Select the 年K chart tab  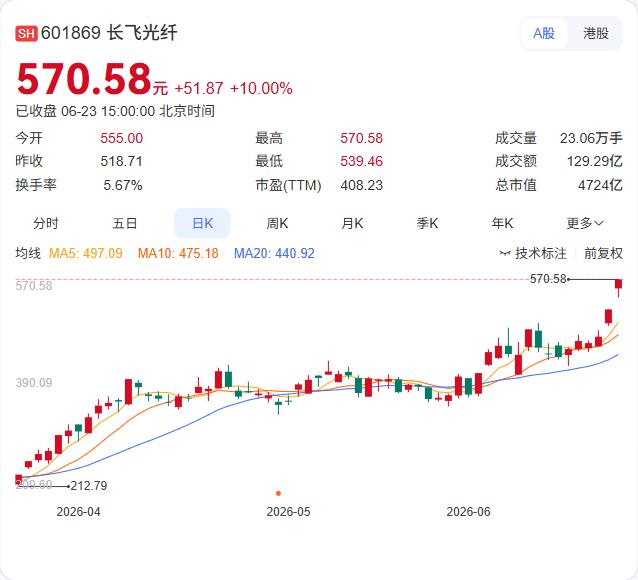pos(502,223)
